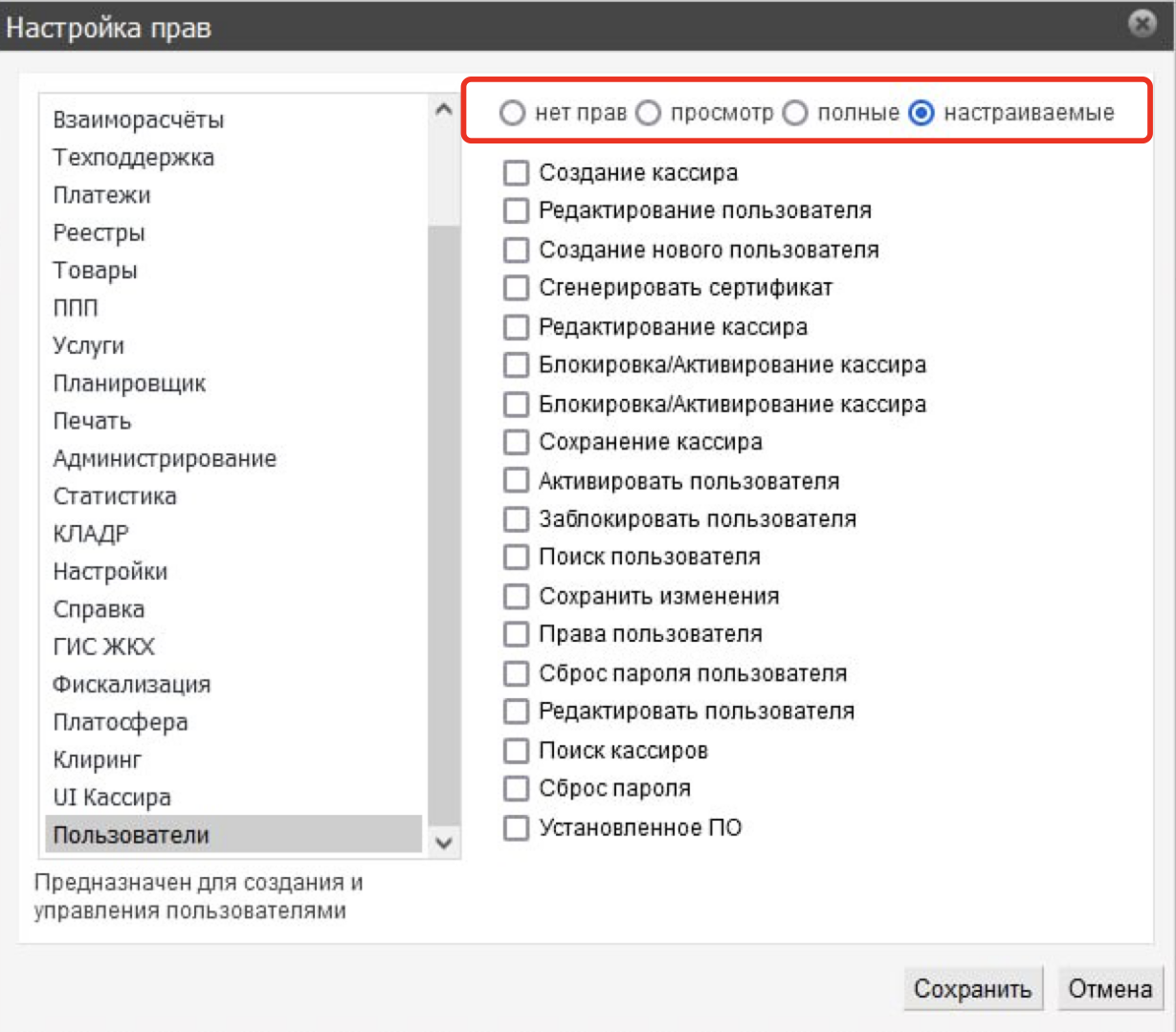This screenshot has width=1176, height=1032.
Task: Check 'Сгенерировать сертификат' option
Action: click(516, 288)
